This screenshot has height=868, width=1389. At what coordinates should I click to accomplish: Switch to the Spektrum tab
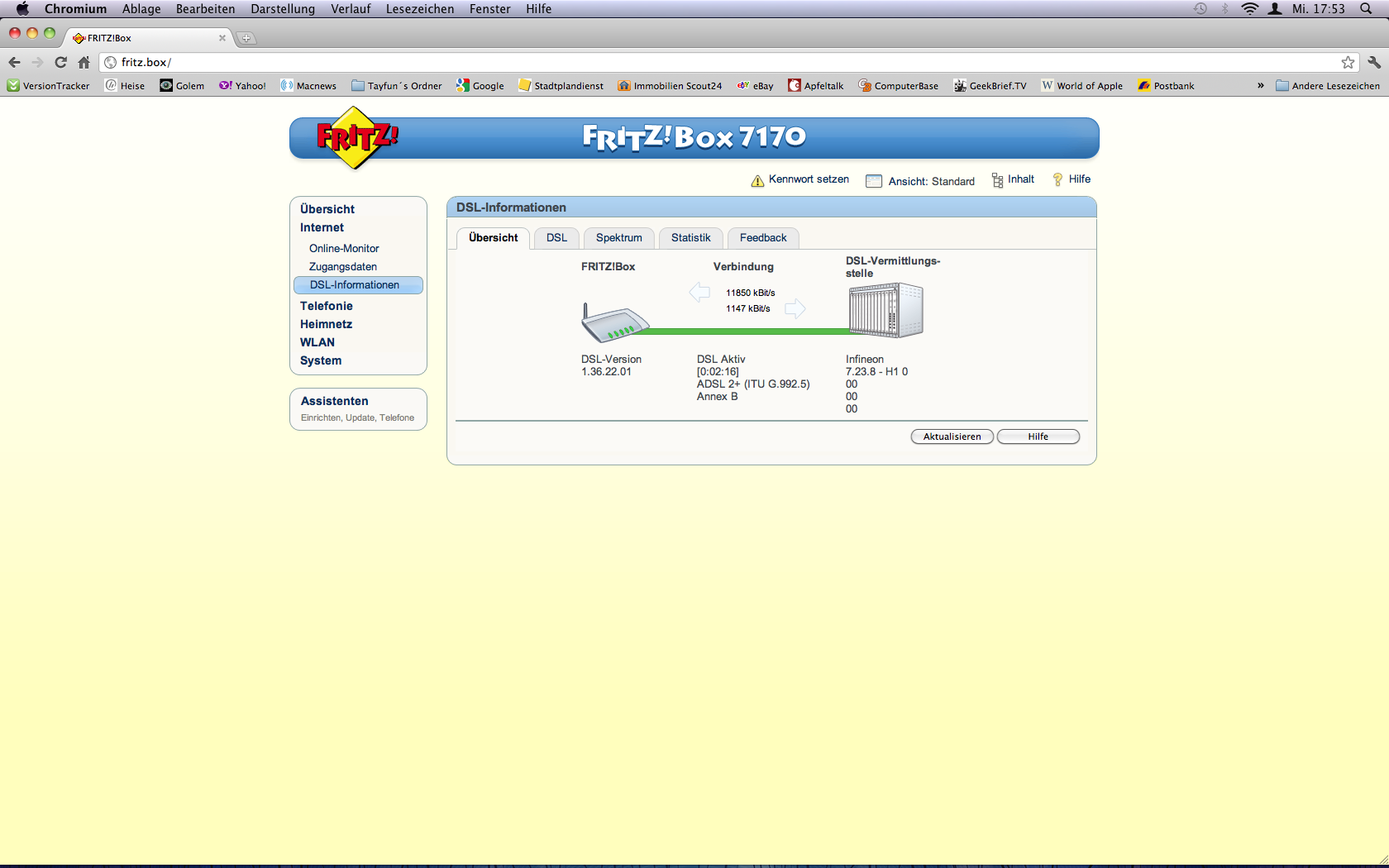(x=619, y=238)
